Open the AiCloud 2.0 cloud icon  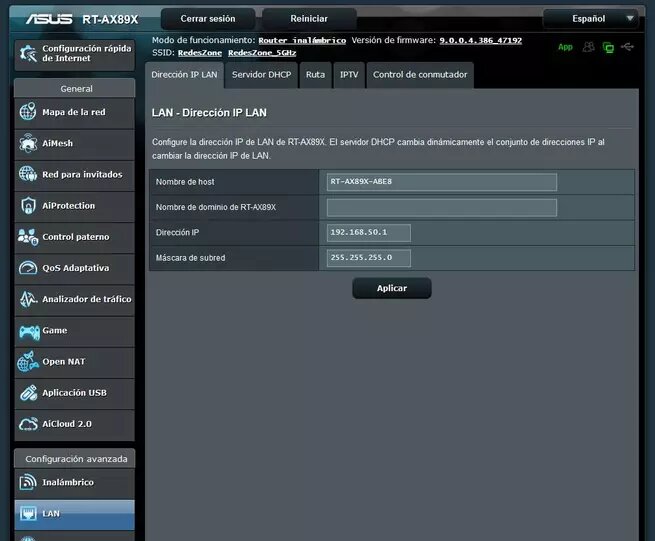(27, 423)
